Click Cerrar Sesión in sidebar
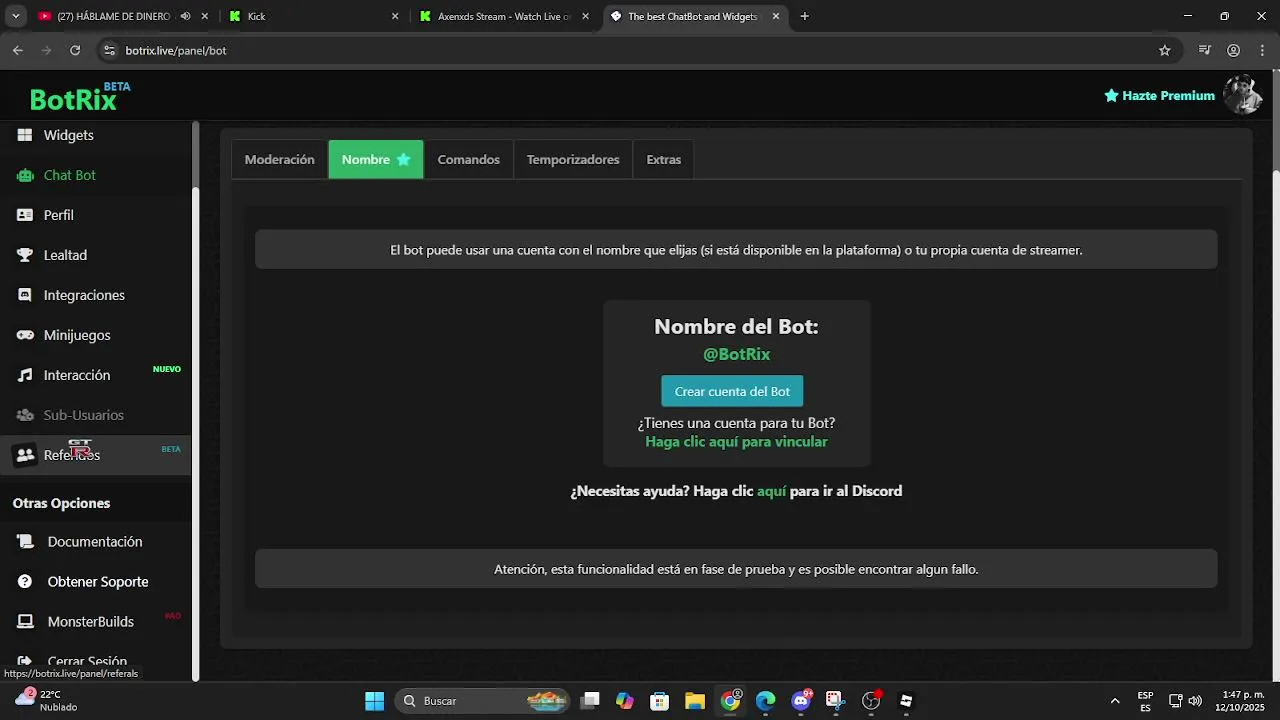 point(87,661)
